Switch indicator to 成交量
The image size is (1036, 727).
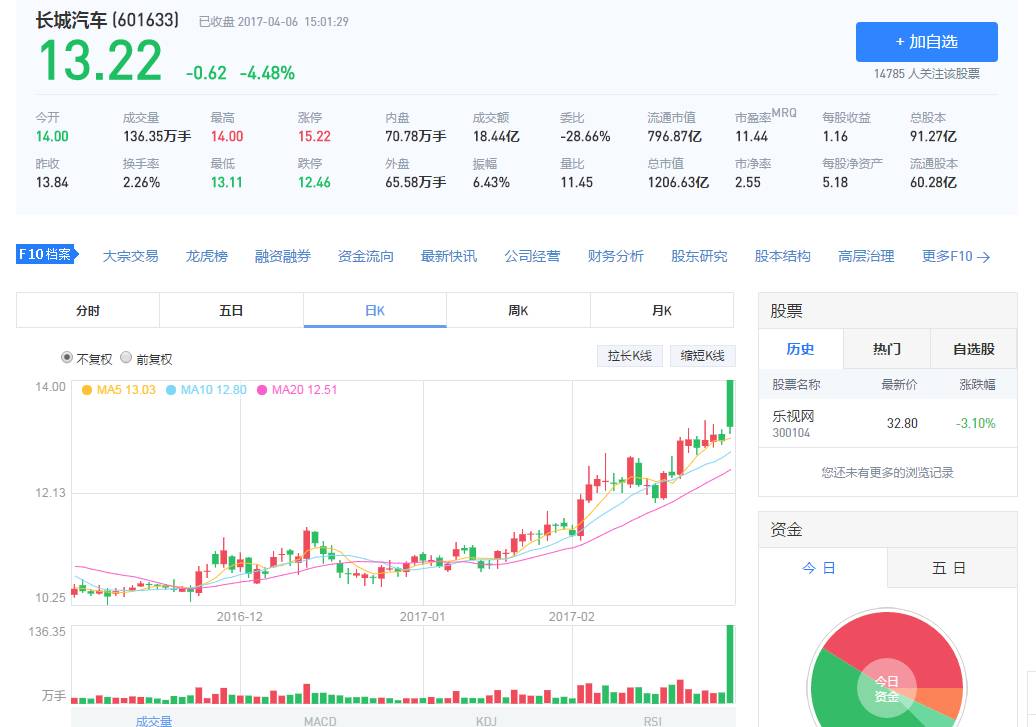[153, 721]
